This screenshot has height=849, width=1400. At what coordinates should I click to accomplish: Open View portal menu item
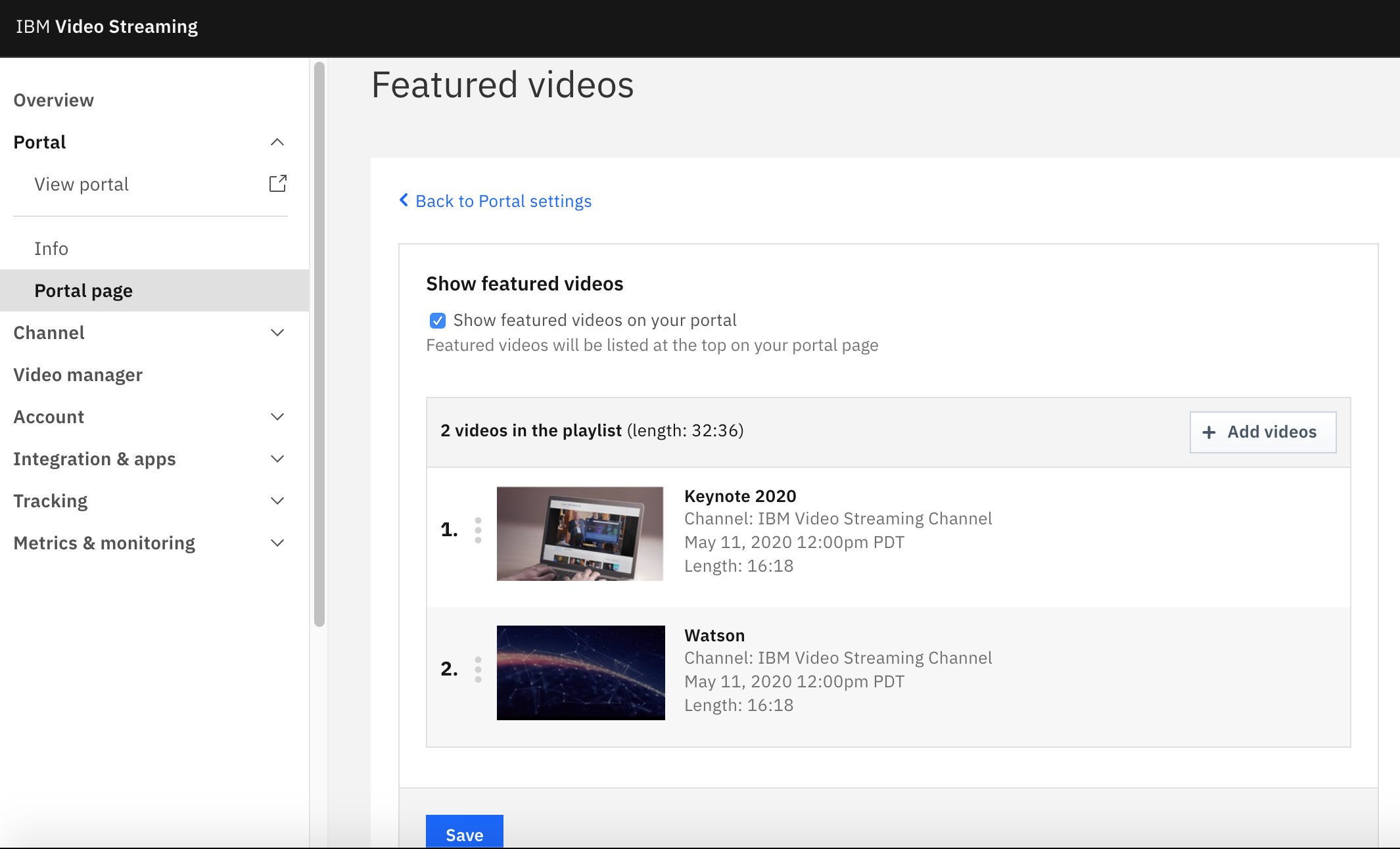click(x=82, y=184)
